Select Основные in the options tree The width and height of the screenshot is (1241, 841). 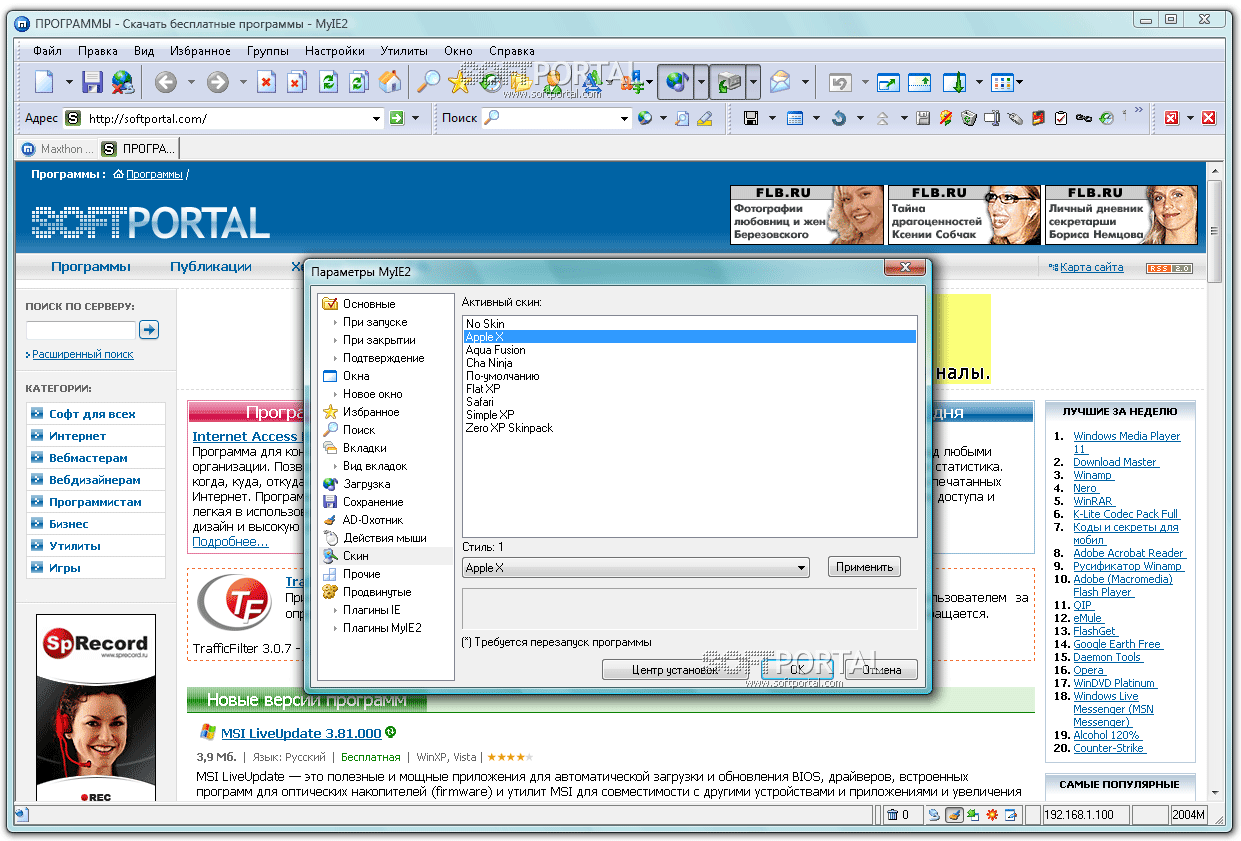[369, 304]
